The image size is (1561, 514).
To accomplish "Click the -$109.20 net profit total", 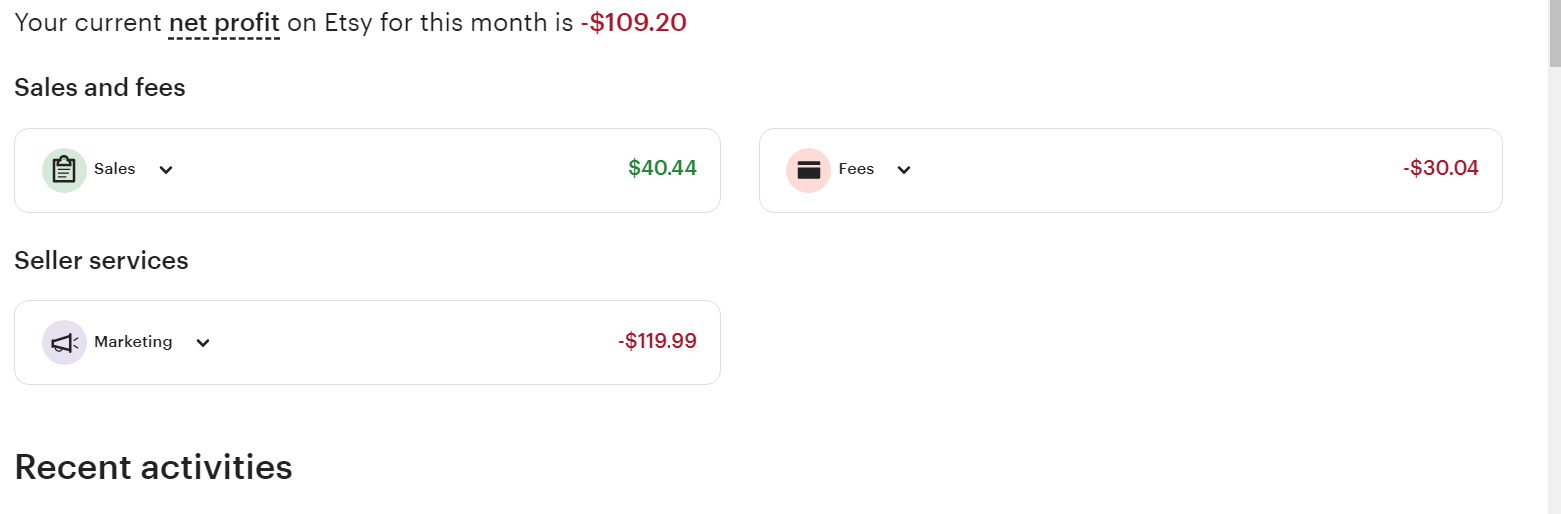I will (633, 23).
